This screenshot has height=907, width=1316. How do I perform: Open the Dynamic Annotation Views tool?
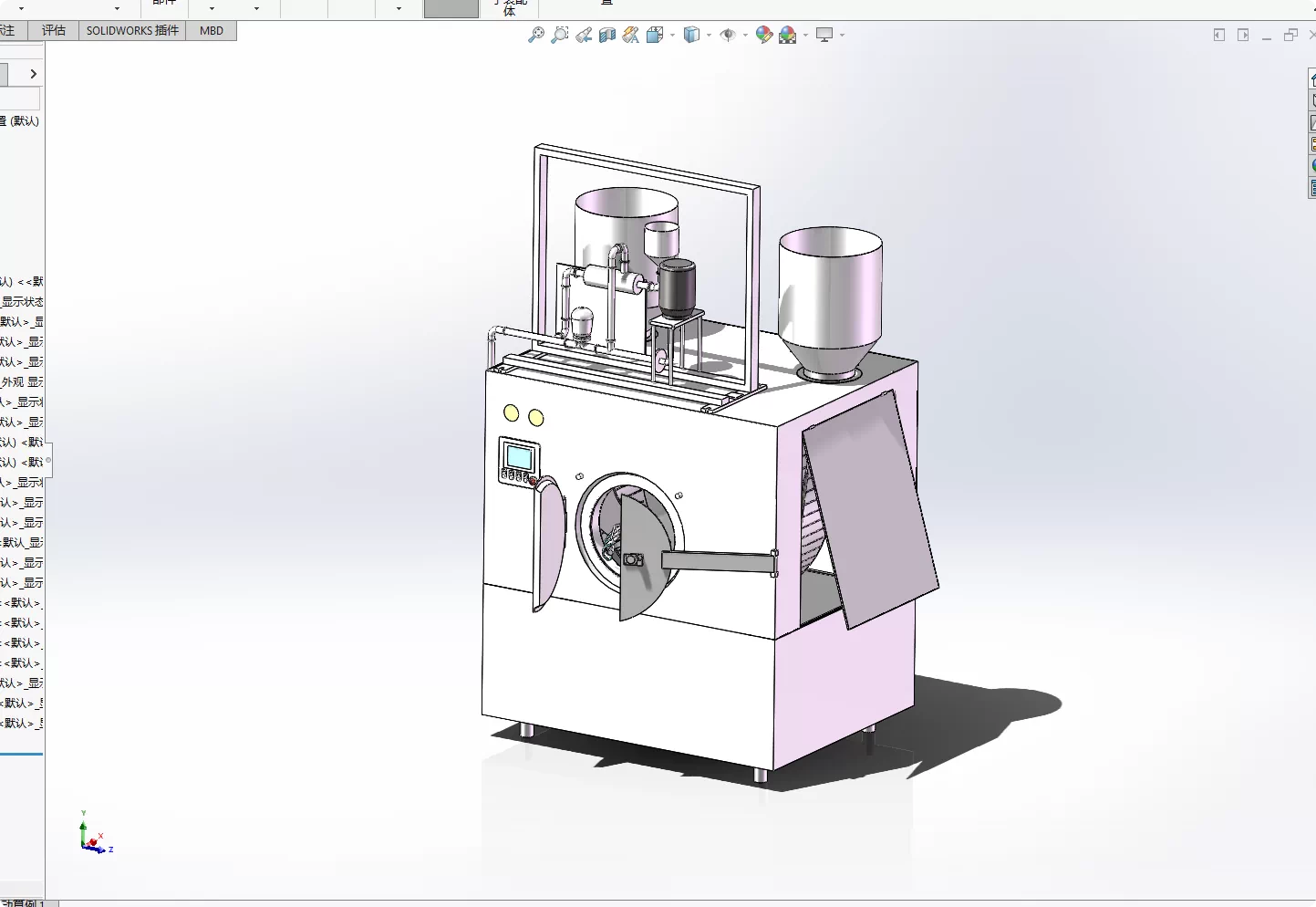631,35
